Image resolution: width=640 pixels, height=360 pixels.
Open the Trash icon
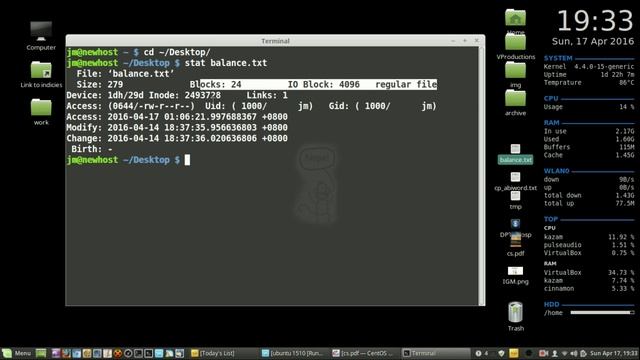coord(515,316)
